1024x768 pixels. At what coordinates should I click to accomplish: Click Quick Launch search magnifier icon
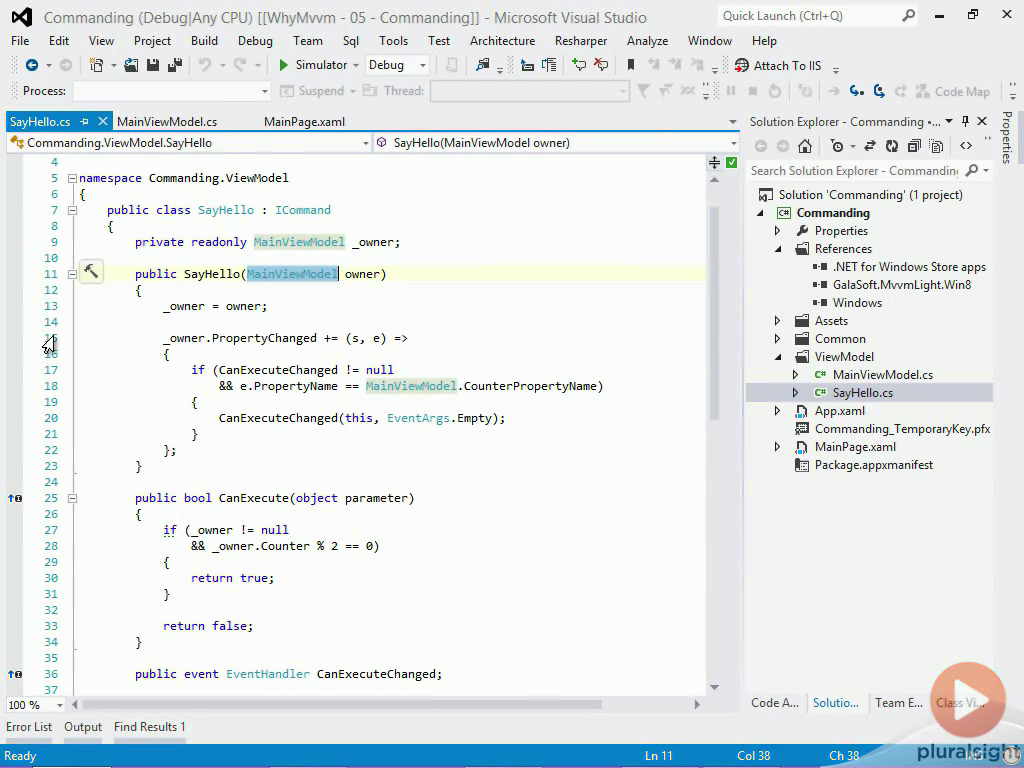(x=908, y=16)
